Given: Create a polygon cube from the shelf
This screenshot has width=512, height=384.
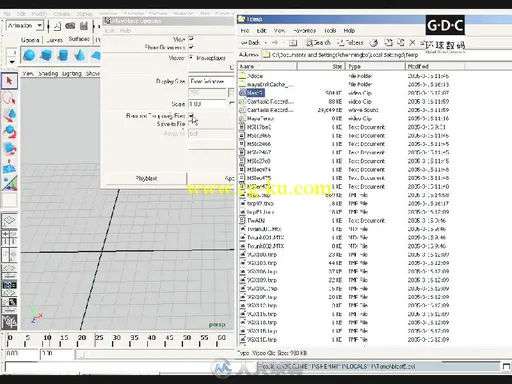Looking at the screenshot, I should [46, 55].
